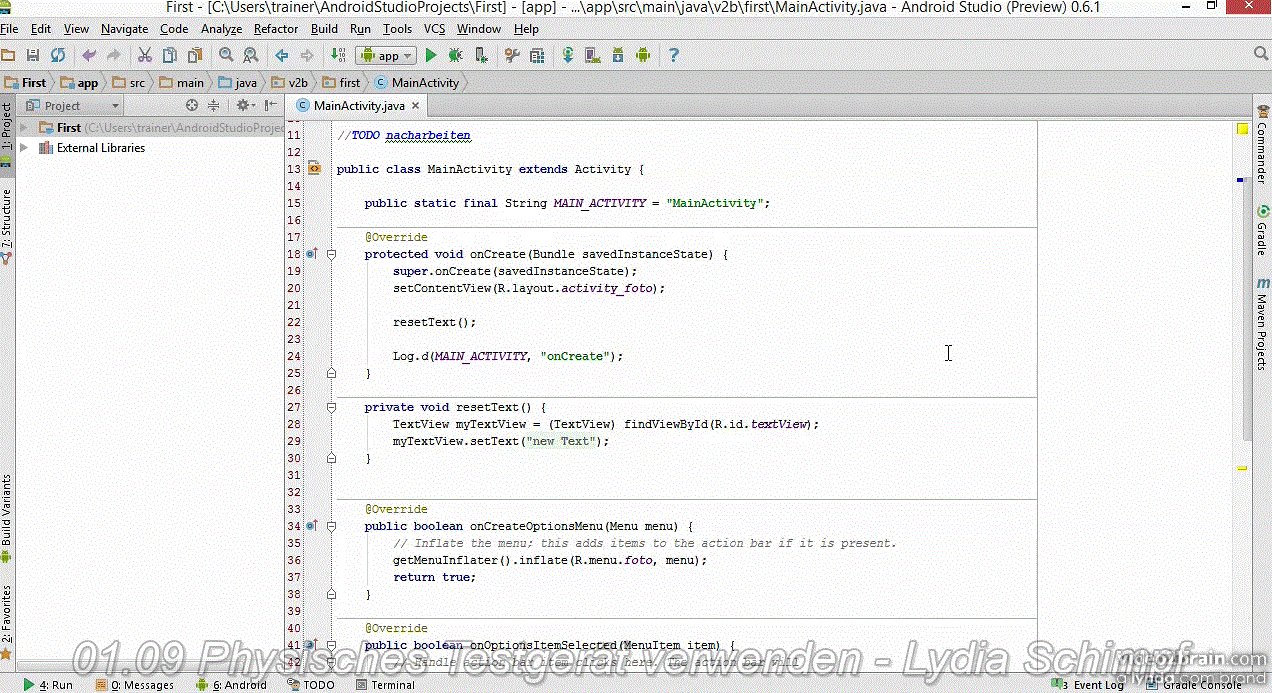The image size is (1272, 693).
Task: Open the TODO tool window
Action: click(x=311, y=685)
